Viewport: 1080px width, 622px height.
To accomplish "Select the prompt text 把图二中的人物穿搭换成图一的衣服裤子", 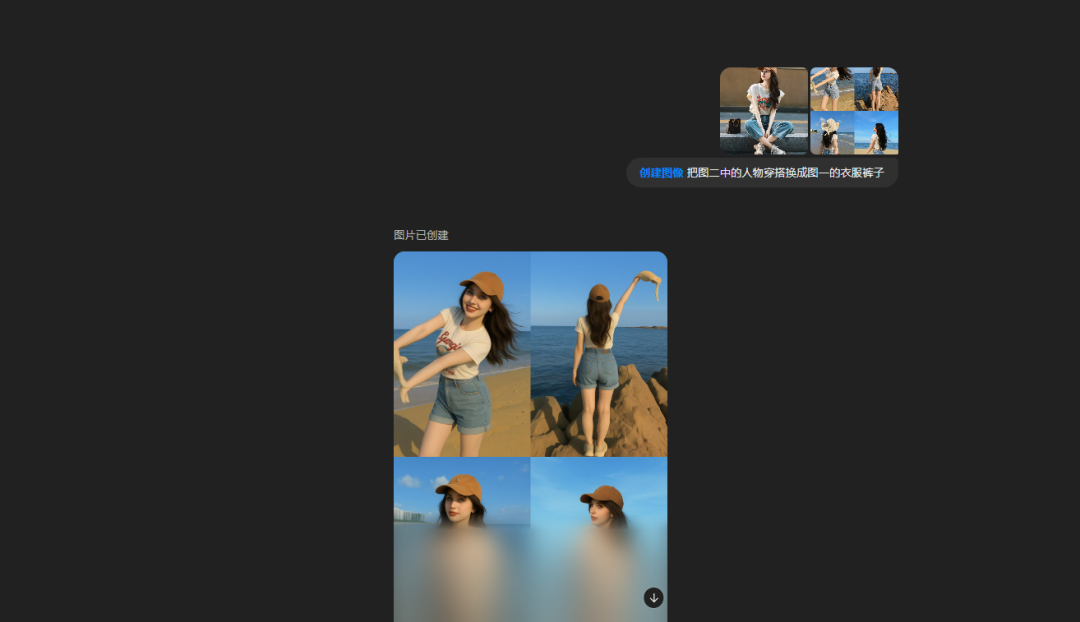I will tap(785, 173).
